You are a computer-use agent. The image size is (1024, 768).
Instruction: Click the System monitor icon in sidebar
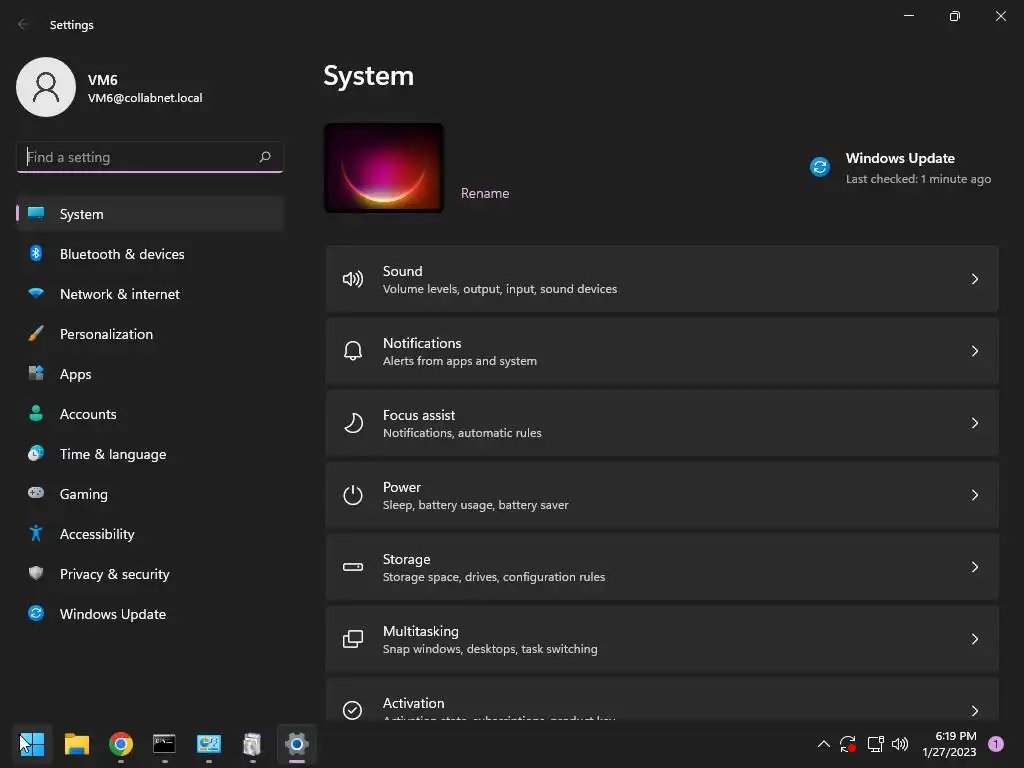click(x=36, y=214)
